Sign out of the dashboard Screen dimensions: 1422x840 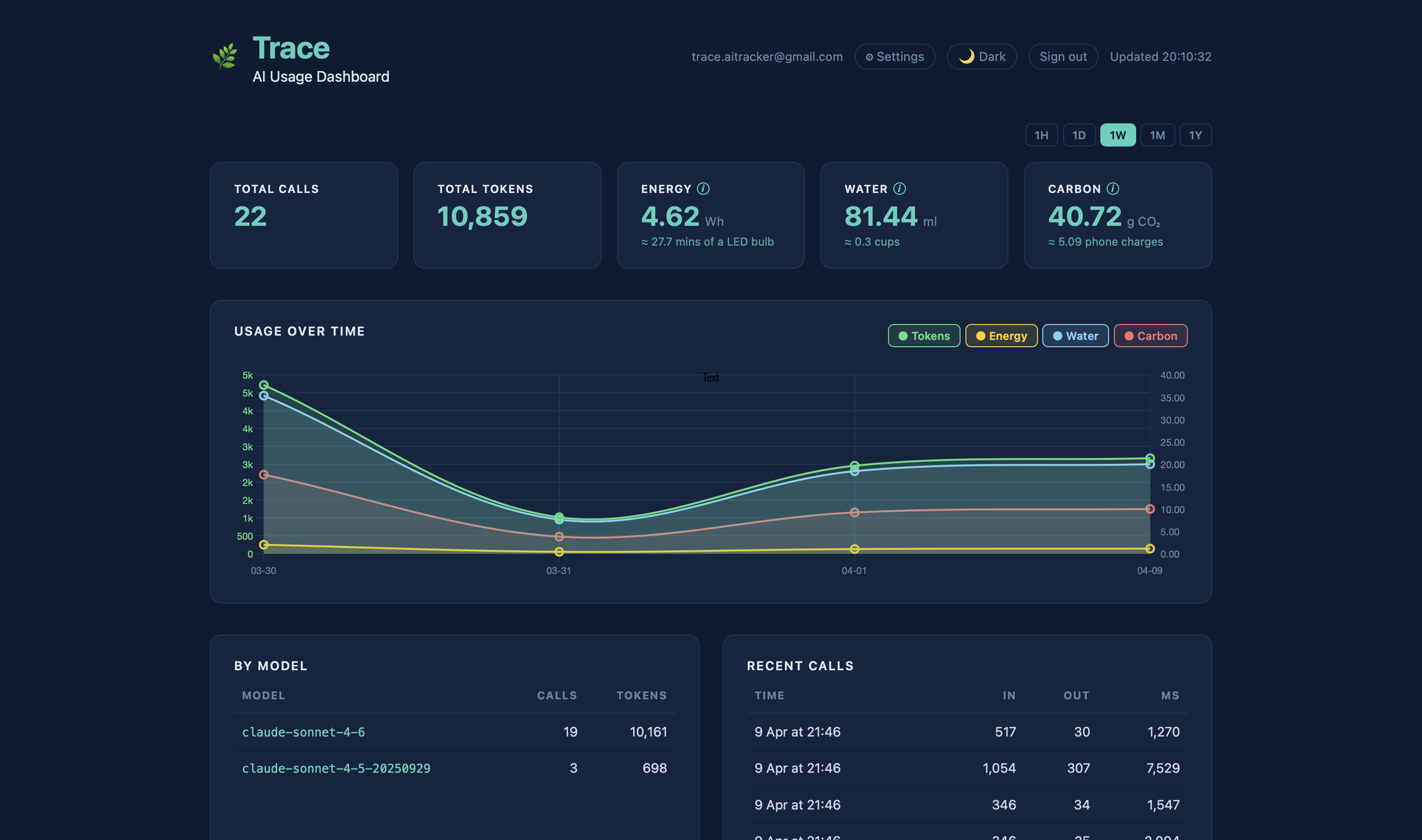pos(1063,57)
